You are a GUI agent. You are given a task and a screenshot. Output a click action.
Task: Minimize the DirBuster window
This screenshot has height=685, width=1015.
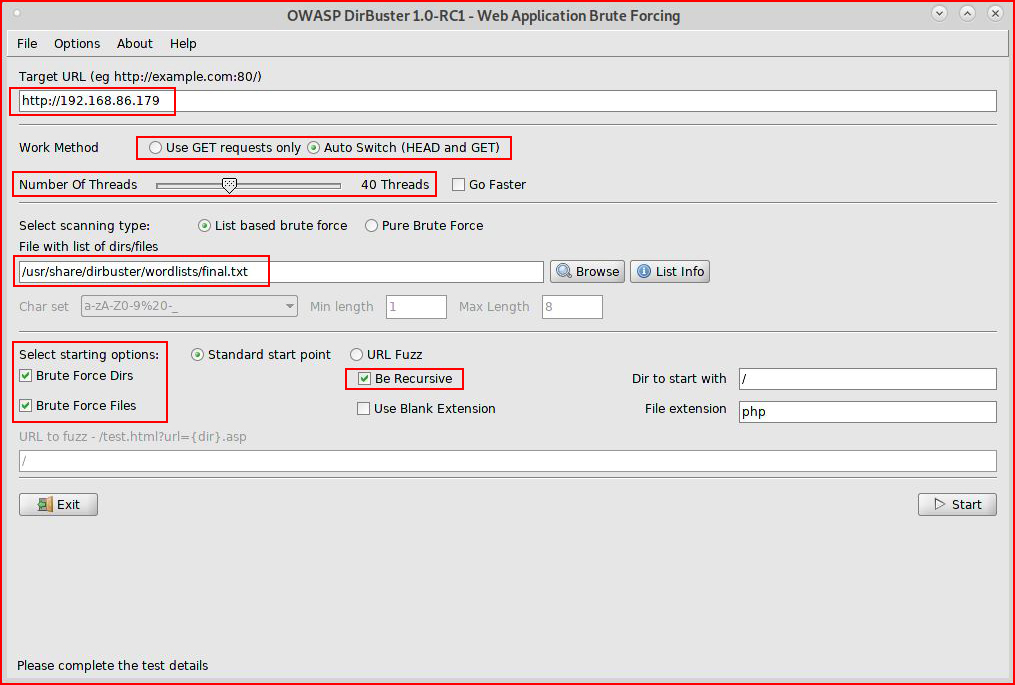coord(939,13)
